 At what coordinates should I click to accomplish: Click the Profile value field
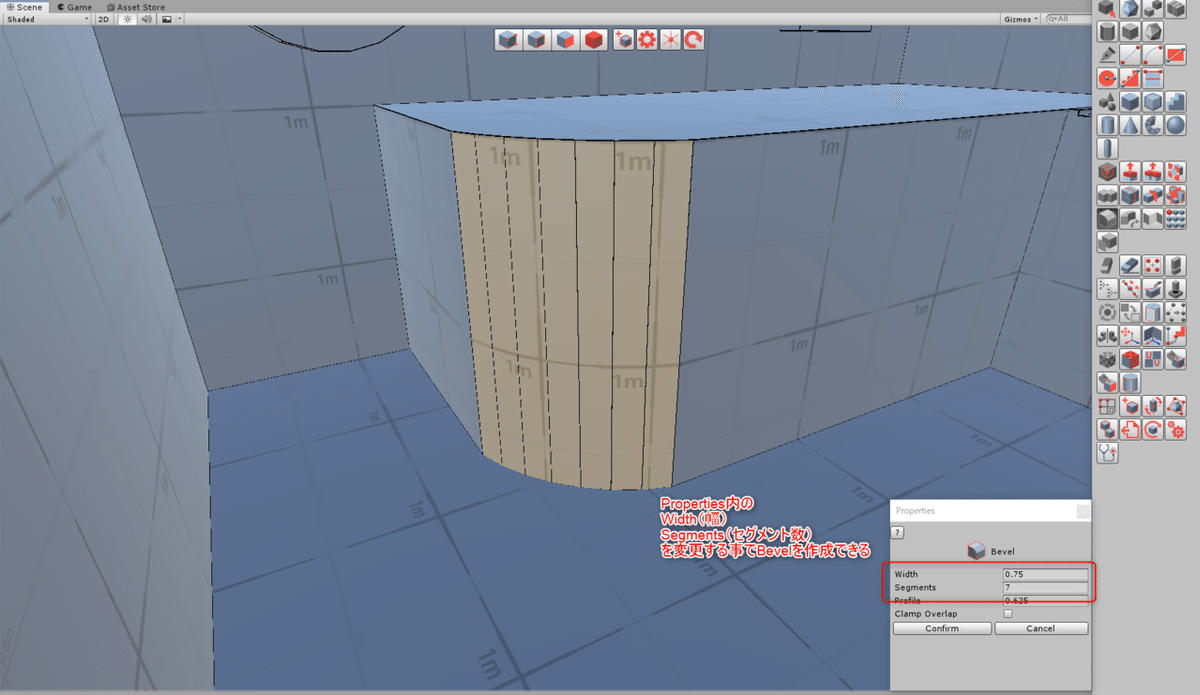1045,600
